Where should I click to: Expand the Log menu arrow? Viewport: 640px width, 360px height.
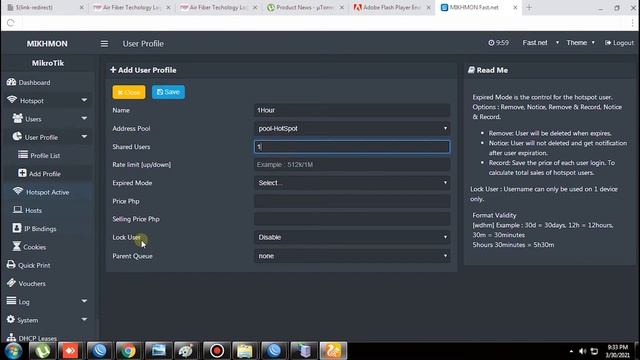84,301
